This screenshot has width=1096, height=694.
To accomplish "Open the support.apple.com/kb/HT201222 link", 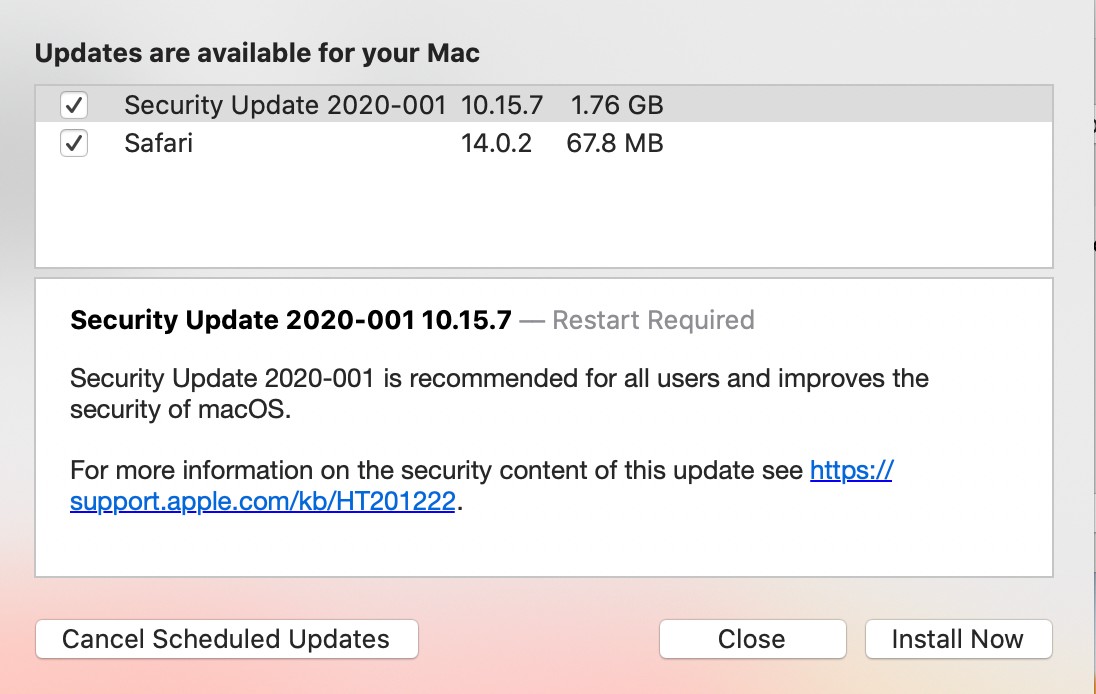I will [263, 502].
